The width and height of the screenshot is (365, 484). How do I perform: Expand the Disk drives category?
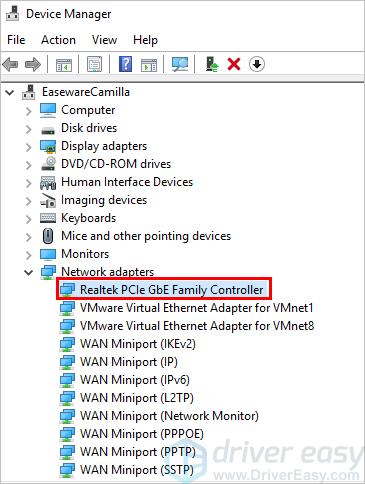29,129
